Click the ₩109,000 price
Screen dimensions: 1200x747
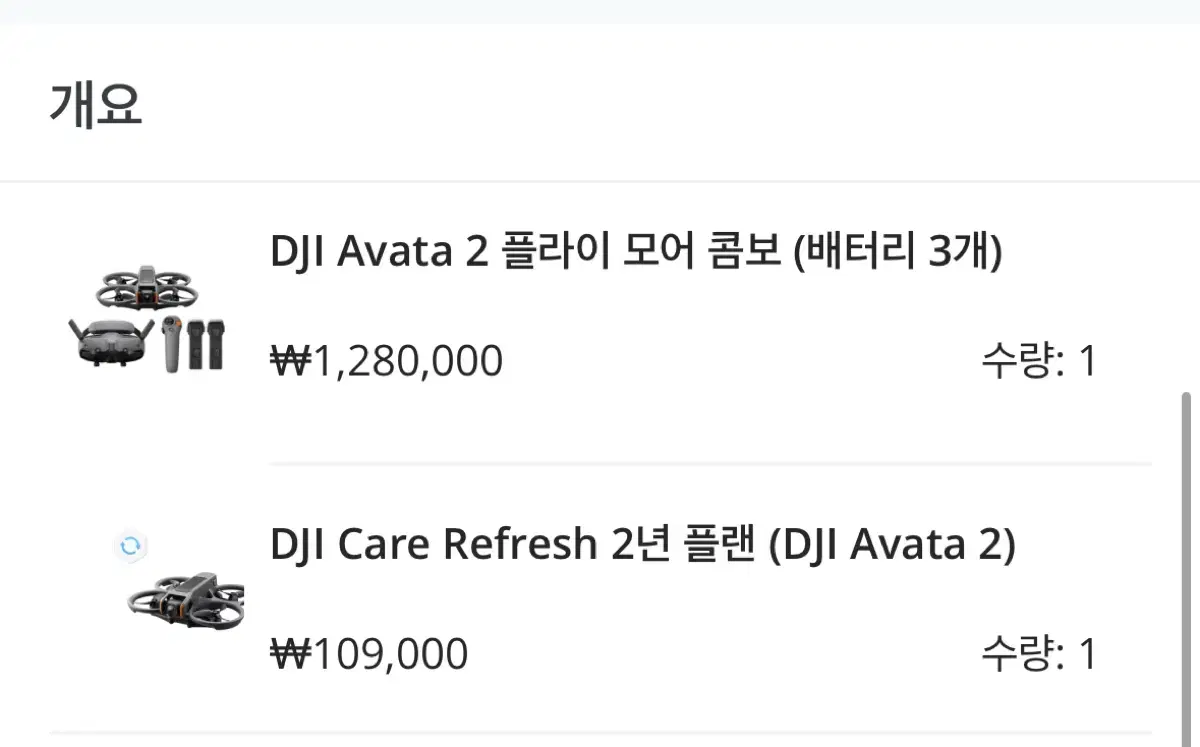point(369,655)
